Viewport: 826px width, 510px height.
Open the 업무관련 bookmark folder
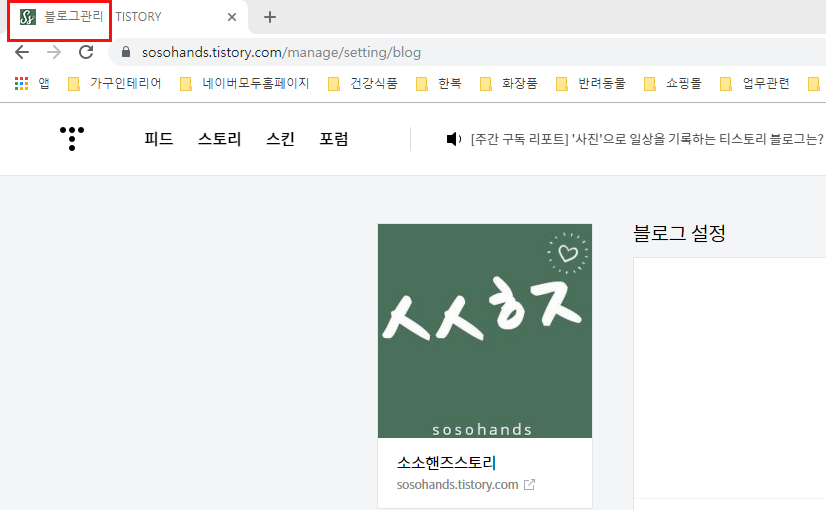pos(755,83)
